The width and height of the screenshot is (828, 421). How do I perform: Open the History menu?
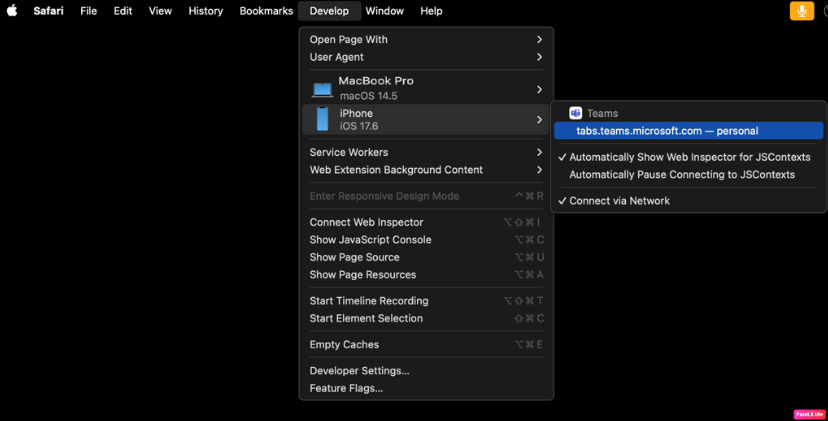pos(205,11)
